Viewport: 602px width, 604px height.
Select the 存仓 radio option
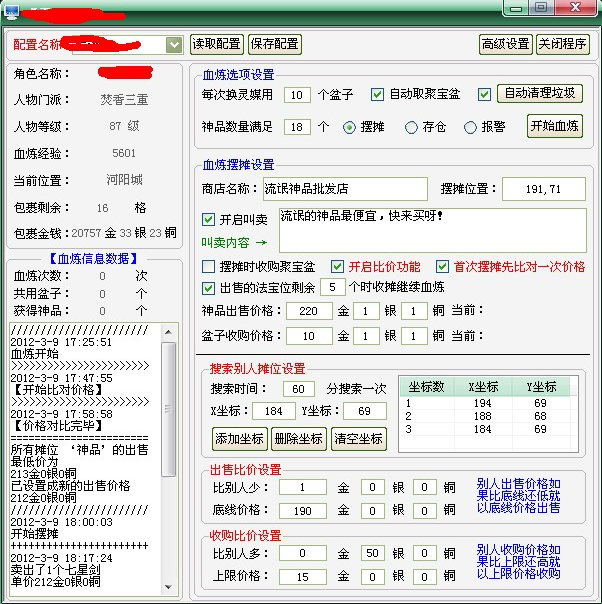[x=411, y=127]
